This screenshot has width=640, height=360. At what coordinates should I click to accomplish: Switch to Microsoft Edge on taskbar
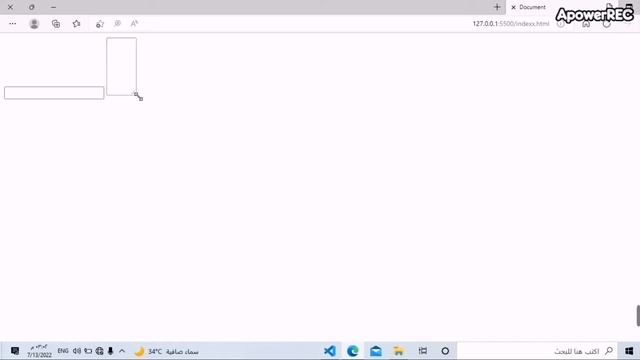tap(353, 351)
